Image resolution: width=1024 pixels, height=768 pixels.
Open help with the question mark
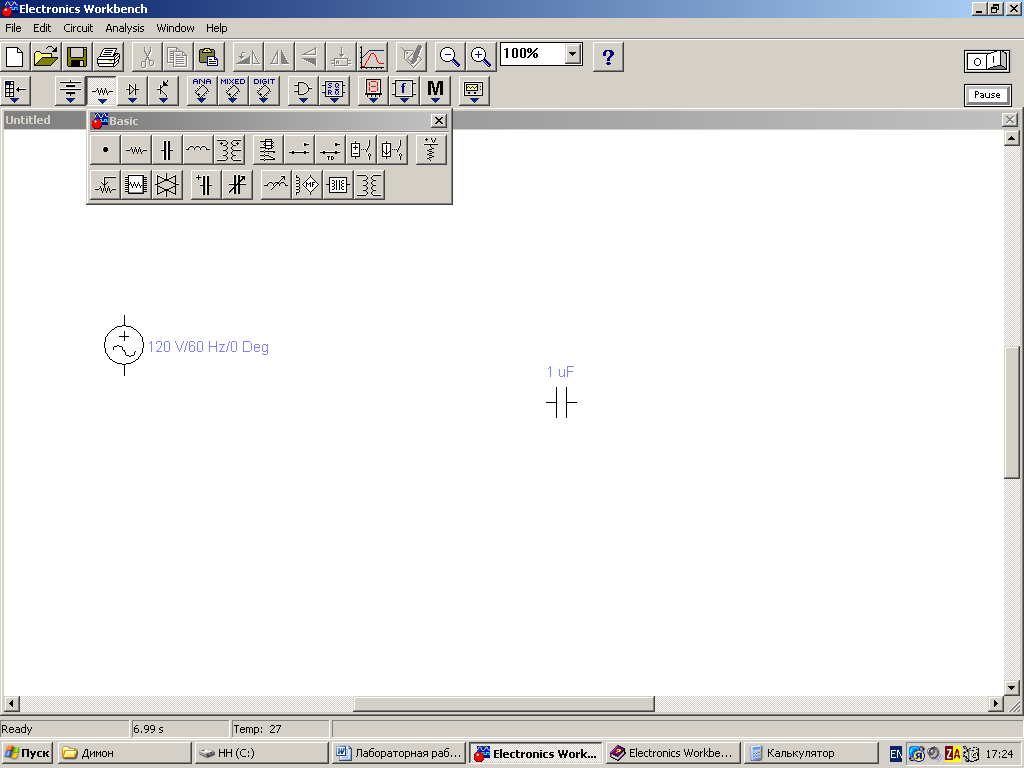pyautogui.click(x=608, y=57)
